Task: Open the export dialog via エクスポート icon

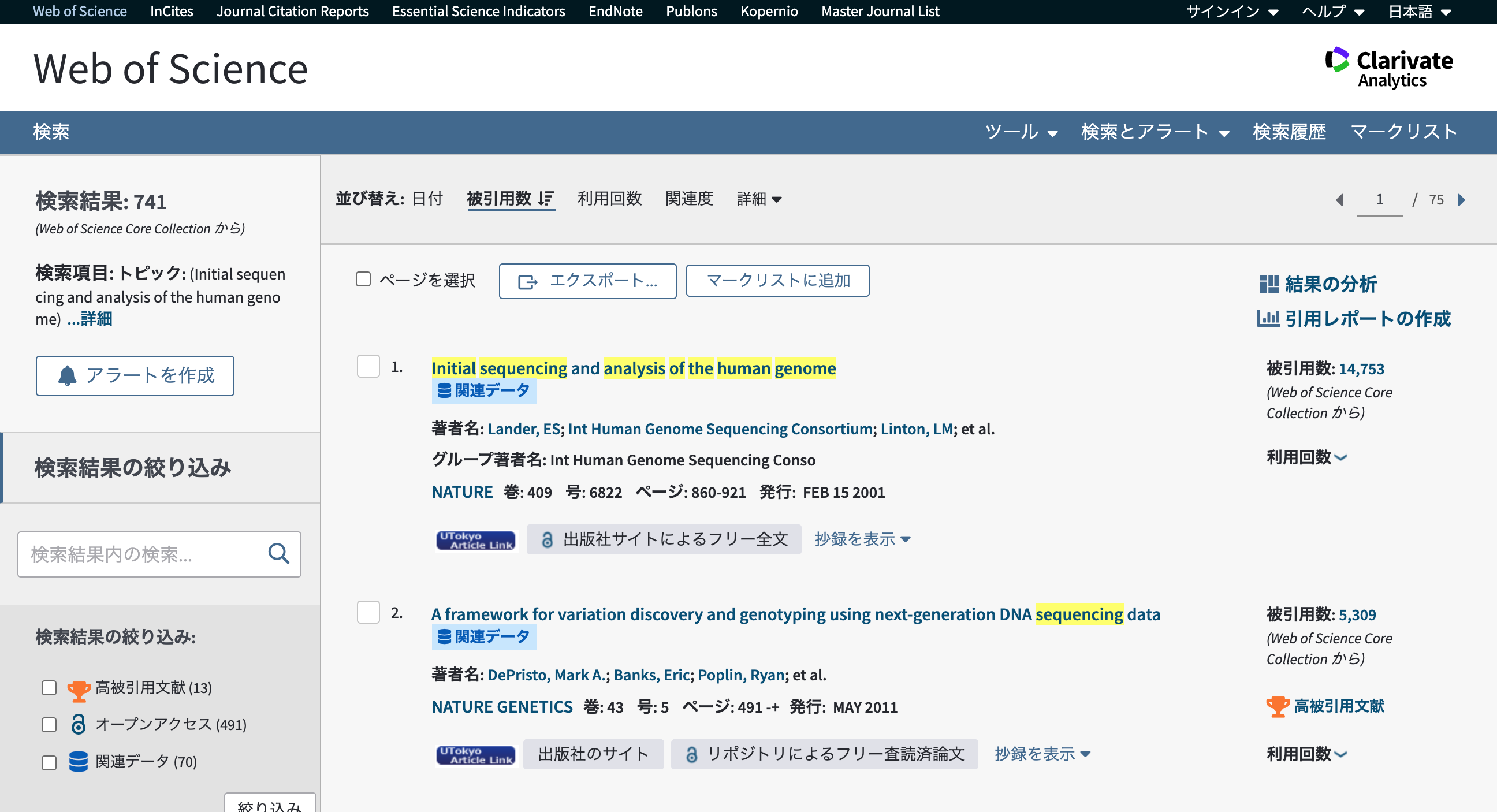Action: (527, 281)
